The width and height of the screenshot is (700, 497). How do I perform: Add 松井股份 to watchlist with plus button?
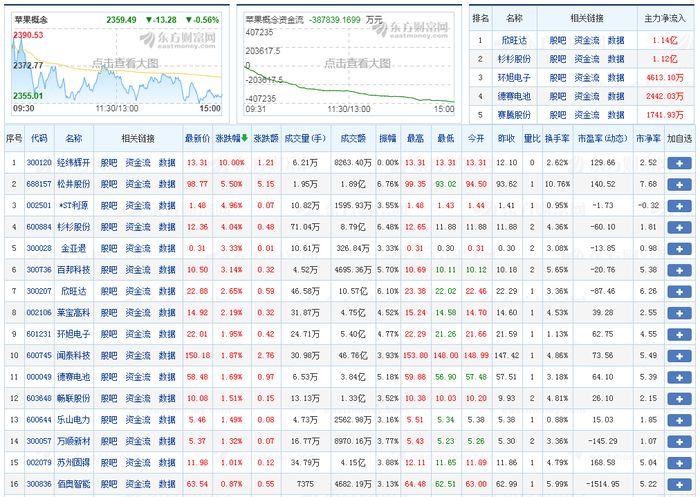click(x=679, y=184)
